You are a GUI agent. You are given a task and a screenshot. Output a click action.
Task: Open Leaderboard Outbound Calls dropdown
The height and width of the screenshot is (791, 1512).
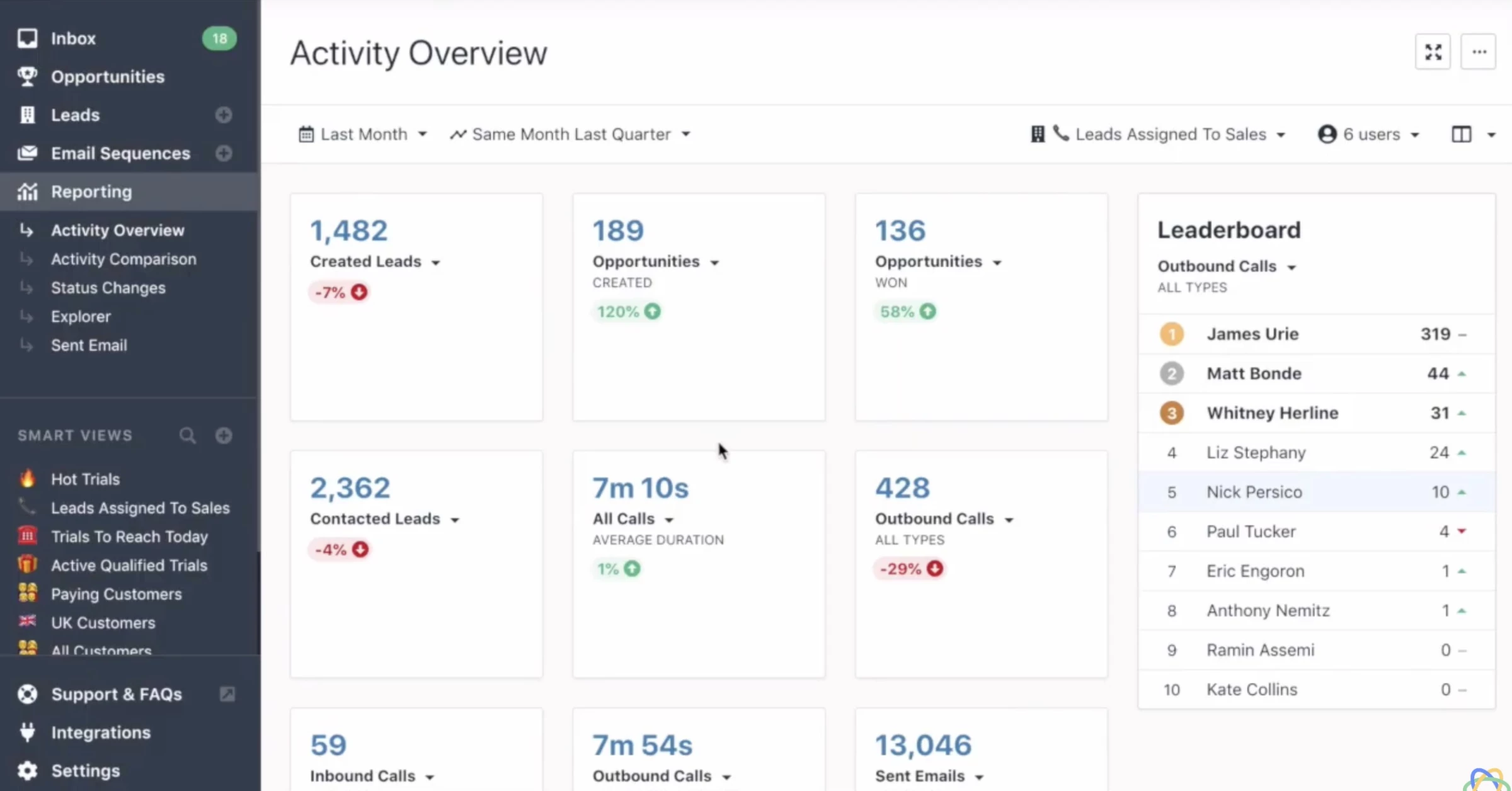tap(1227, 266)
